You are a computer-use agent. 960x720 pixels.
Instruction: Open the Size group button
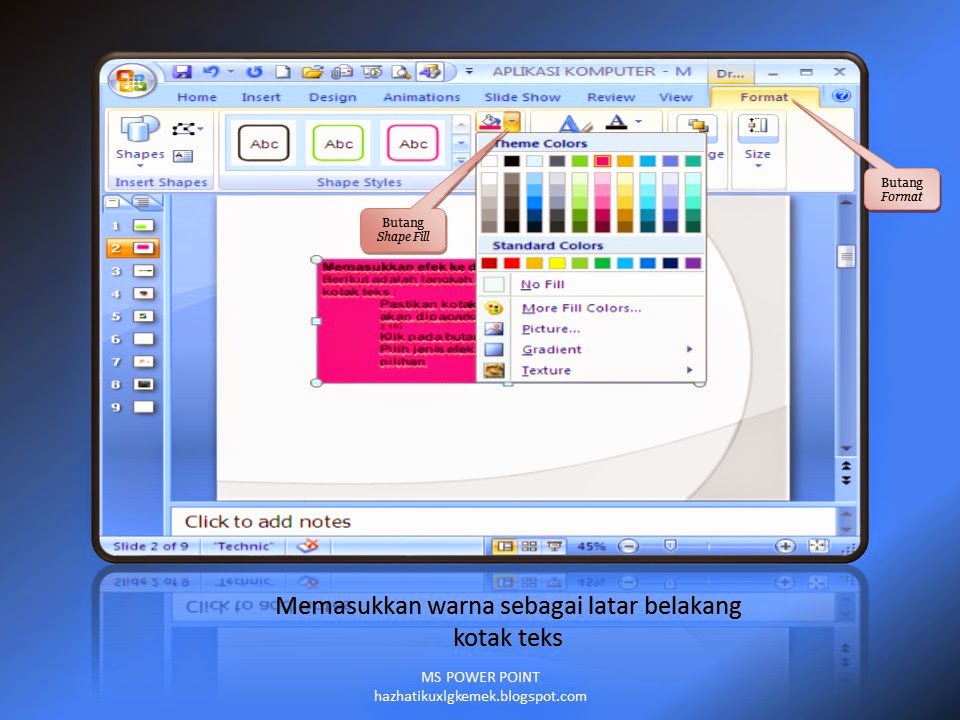pyautogui.click(x=757, y=141)
